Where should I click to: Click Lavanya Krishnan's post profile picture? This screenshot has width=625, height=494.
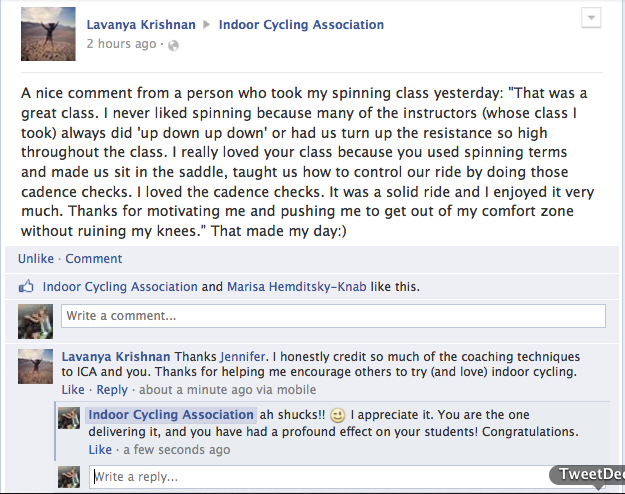(x=48, y=34)
